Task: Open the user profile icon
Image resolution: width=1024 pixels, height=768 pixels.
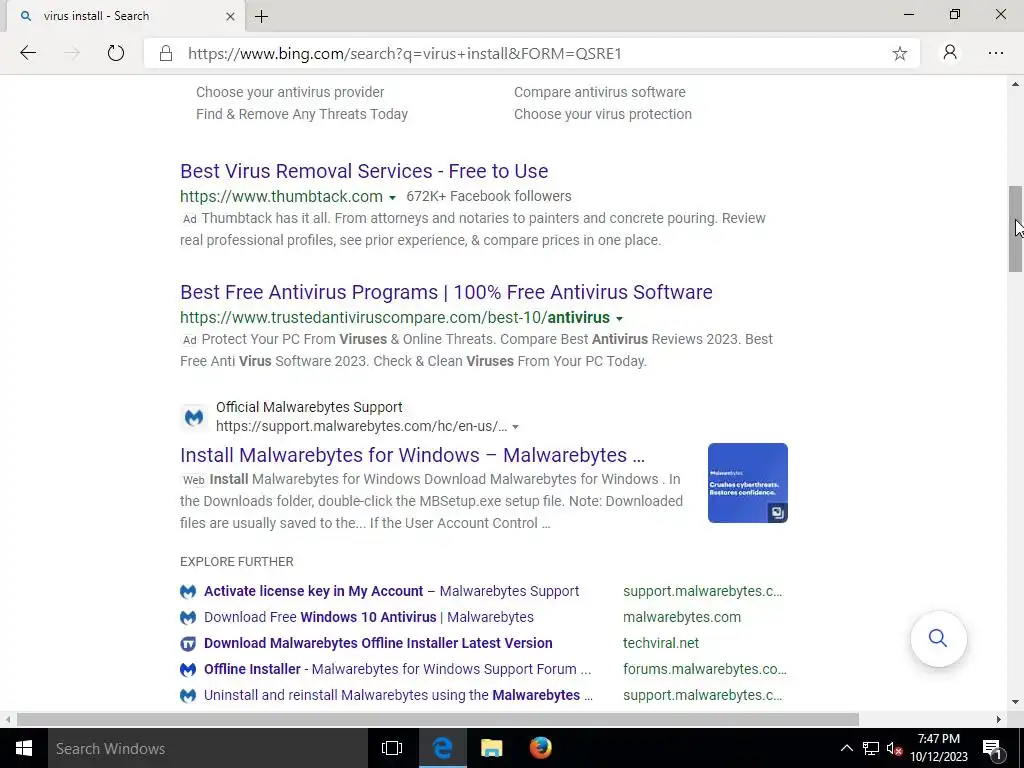Action: (950, 53)
